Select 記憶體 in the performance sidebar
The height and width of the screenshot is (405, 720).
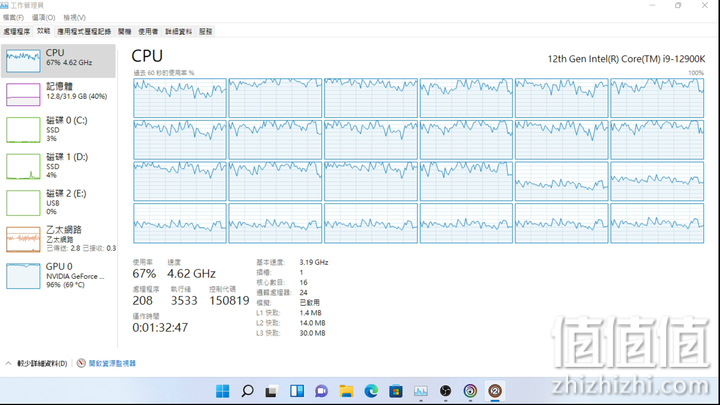(x=58, y=94)
